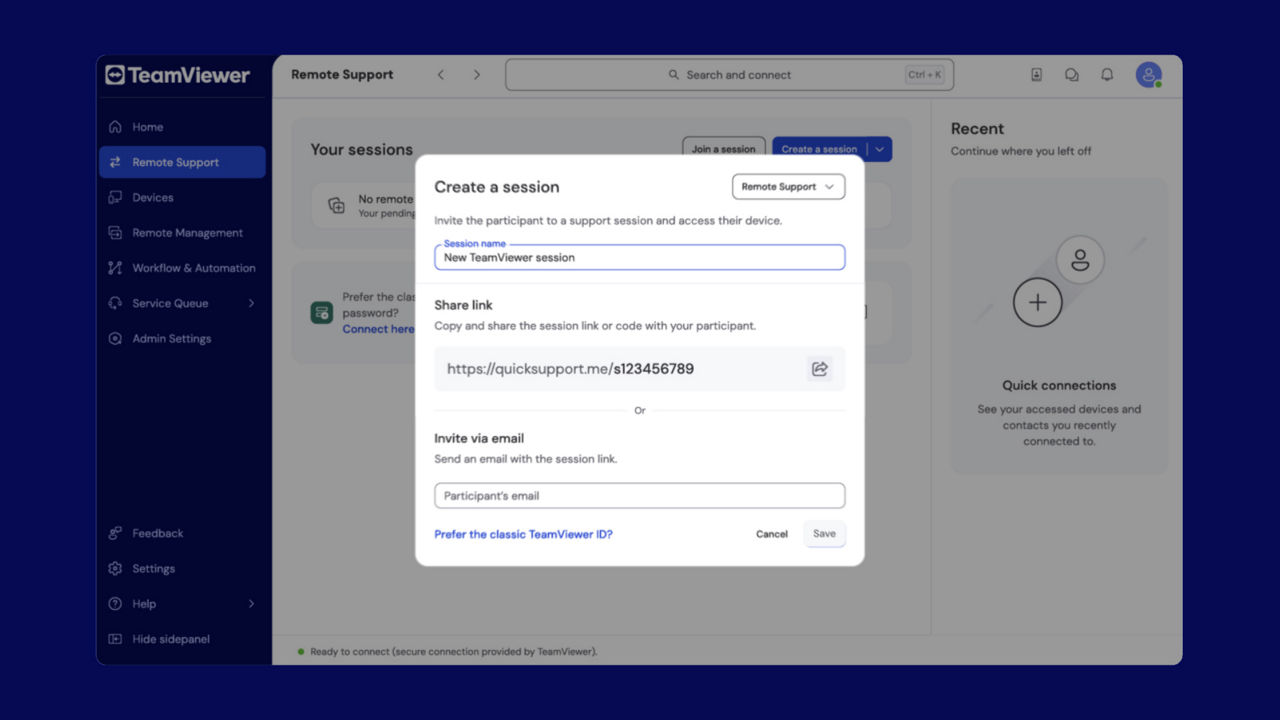Navigate forward with the right arrow

click(x=477, y=75)
